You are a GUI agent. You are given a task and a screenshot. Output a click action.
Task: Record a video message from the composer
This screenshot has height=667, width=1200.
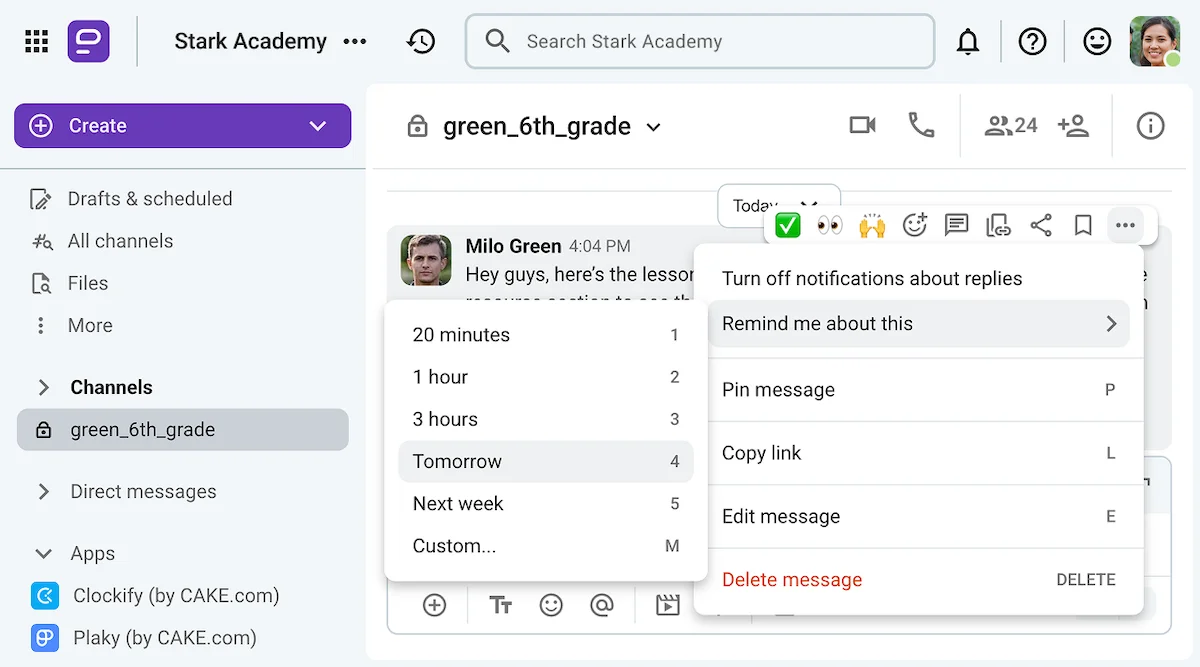point(666,605)
